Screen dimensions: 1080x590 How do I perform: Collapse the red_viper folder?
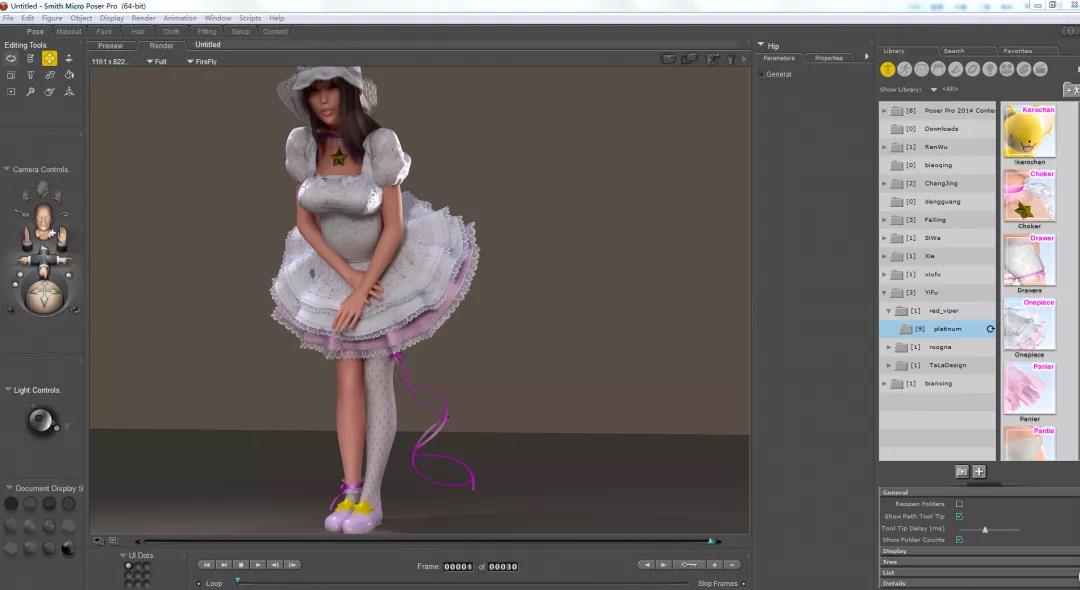(889, 311)
